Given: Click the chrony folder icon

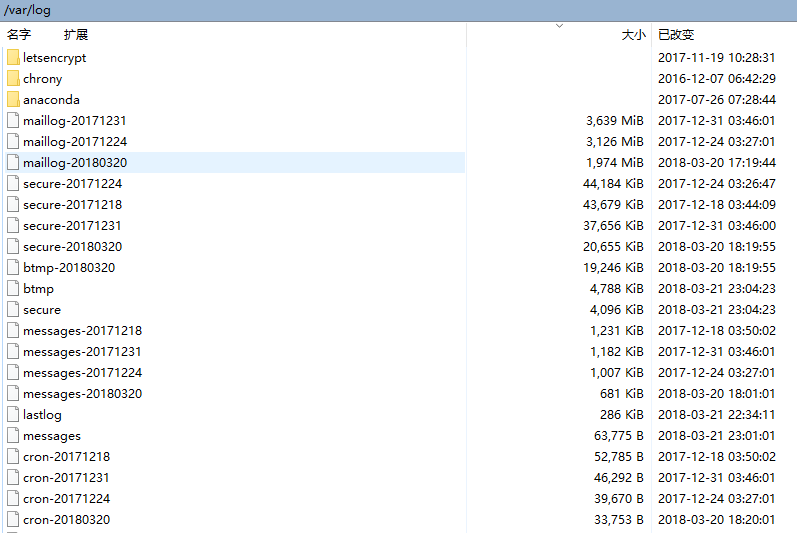Looking at the screenshot, I should click(13, 79).
